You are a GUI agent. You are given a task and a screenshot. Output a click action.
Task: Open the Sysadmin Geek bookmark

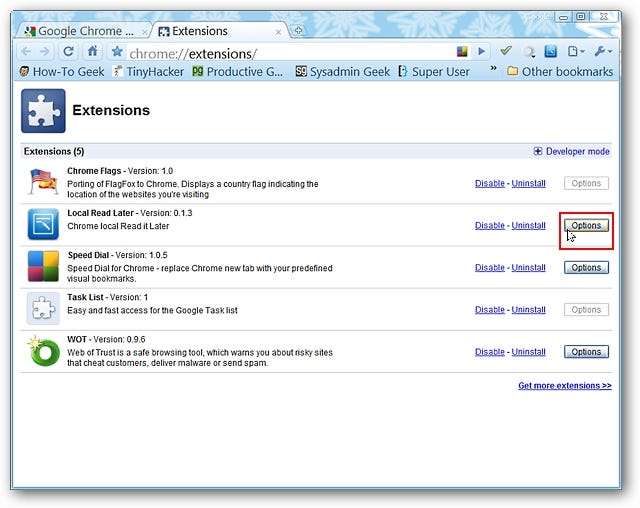pyautogui.click(x=342, y=72)
